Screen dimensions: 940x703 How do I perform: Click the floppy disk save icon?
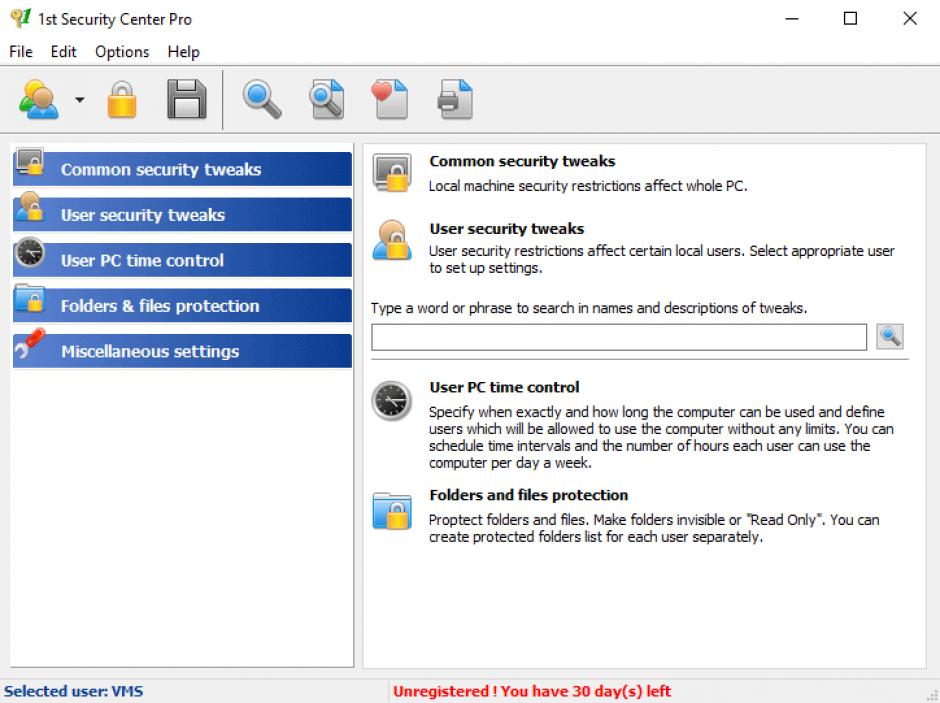(x=186, y=99)
